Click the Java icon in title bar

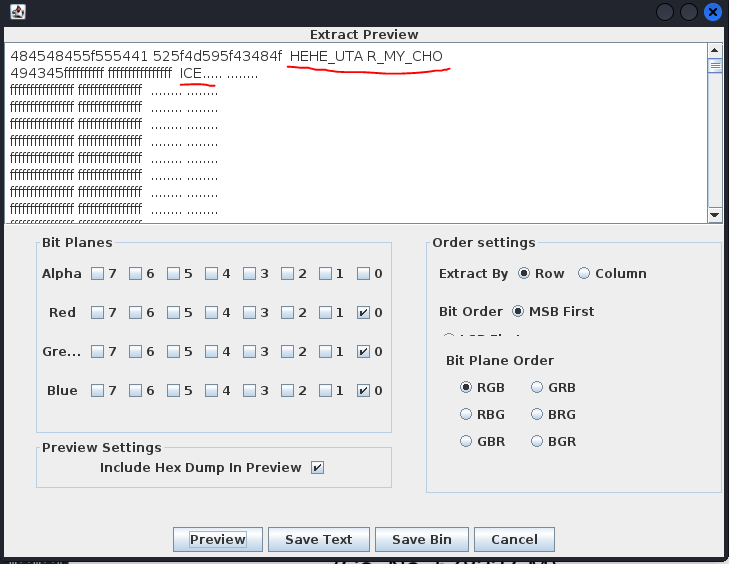tap(15, 12)
